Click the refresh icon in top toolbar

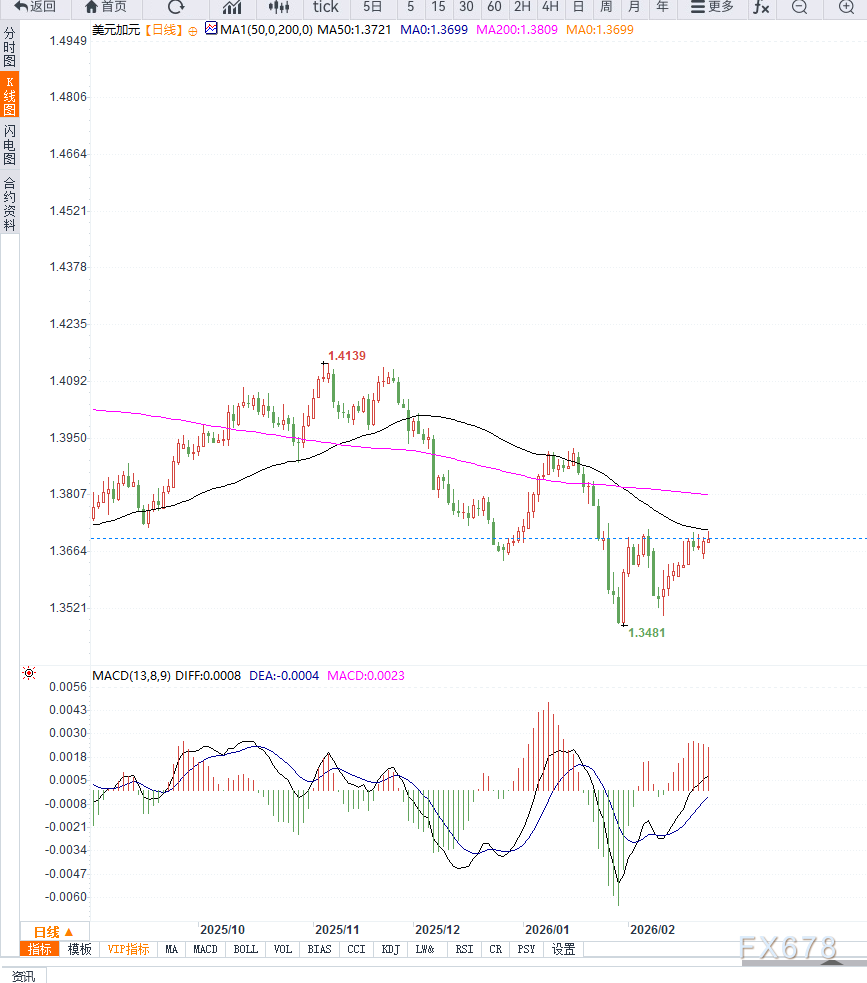pyautogui.click(x=176, y=7)
